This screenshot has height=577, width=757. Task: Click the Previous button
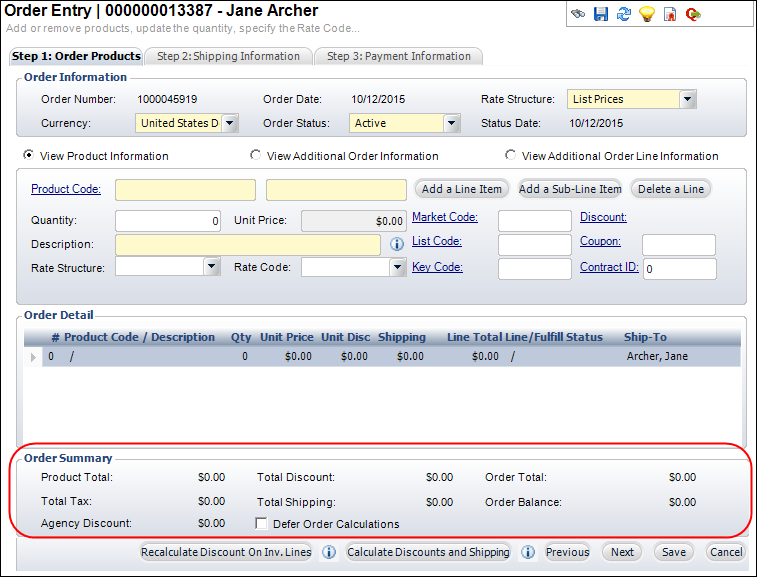[x=567, y=552]
